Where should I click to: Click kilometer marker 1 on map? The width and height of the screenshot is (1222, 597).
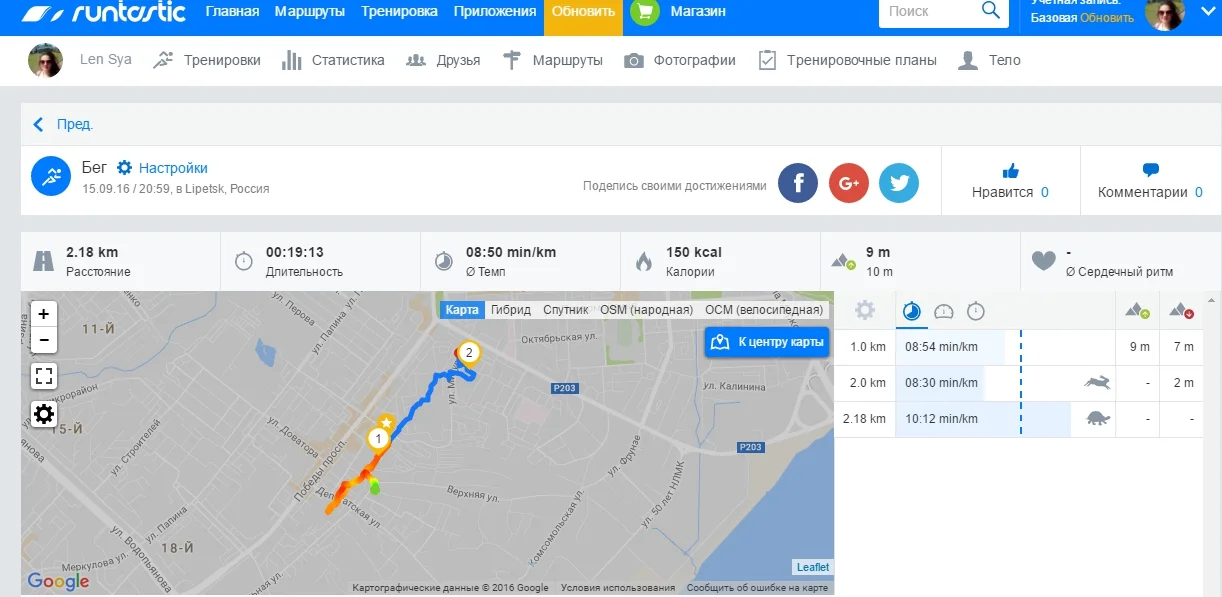click(378, 438)
